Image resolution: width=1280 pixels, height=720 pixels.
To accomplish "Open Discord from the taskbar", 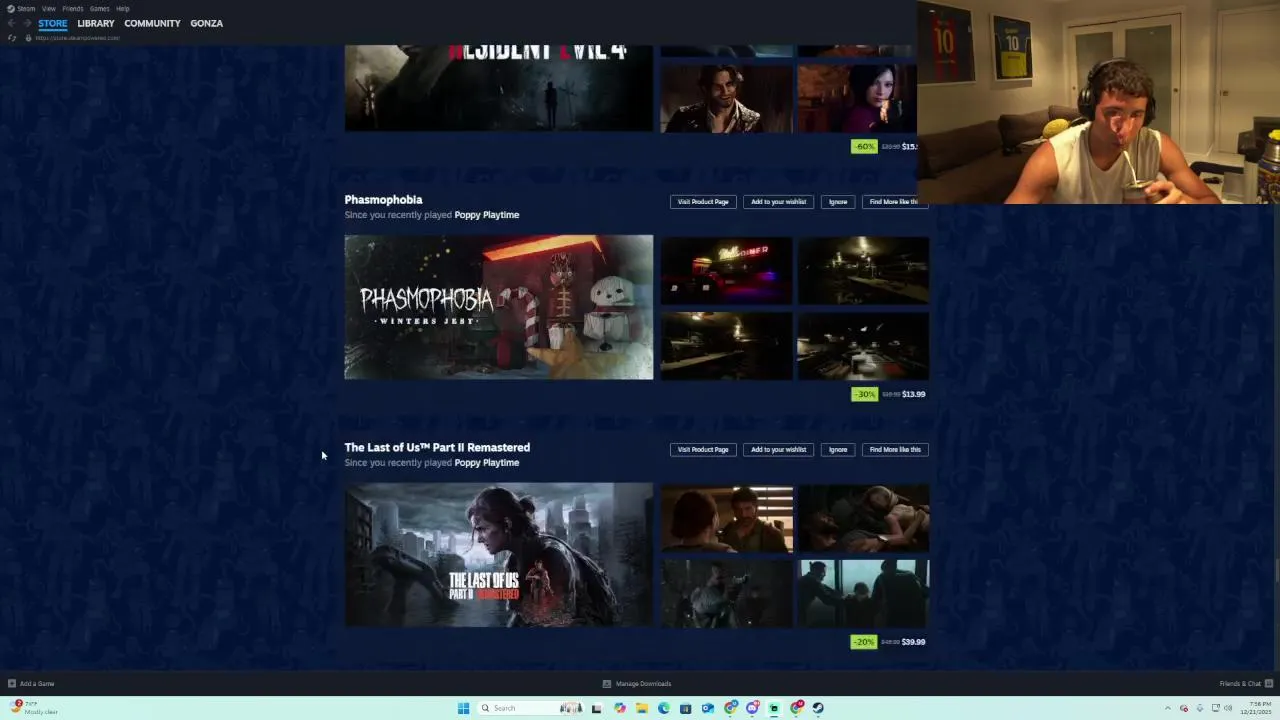I will coord(752,708).
